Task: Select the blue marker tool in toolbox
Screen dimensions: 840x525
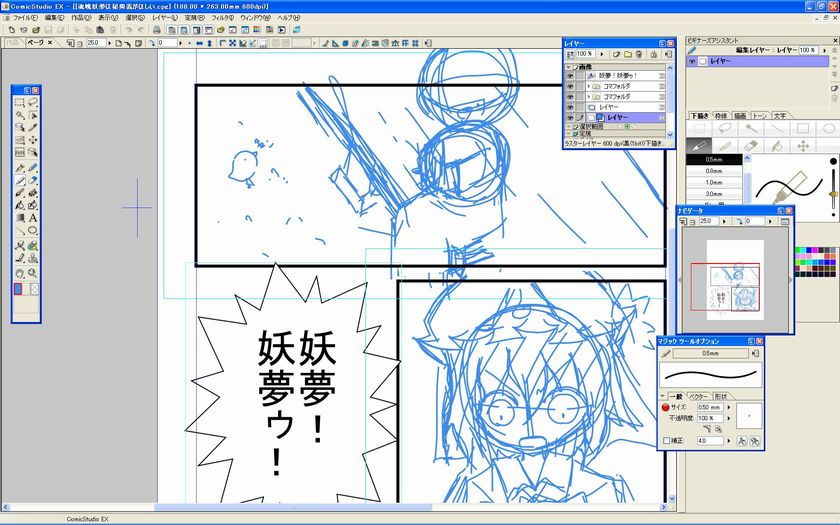Action: pyautogui.click(x=33, y=168)
